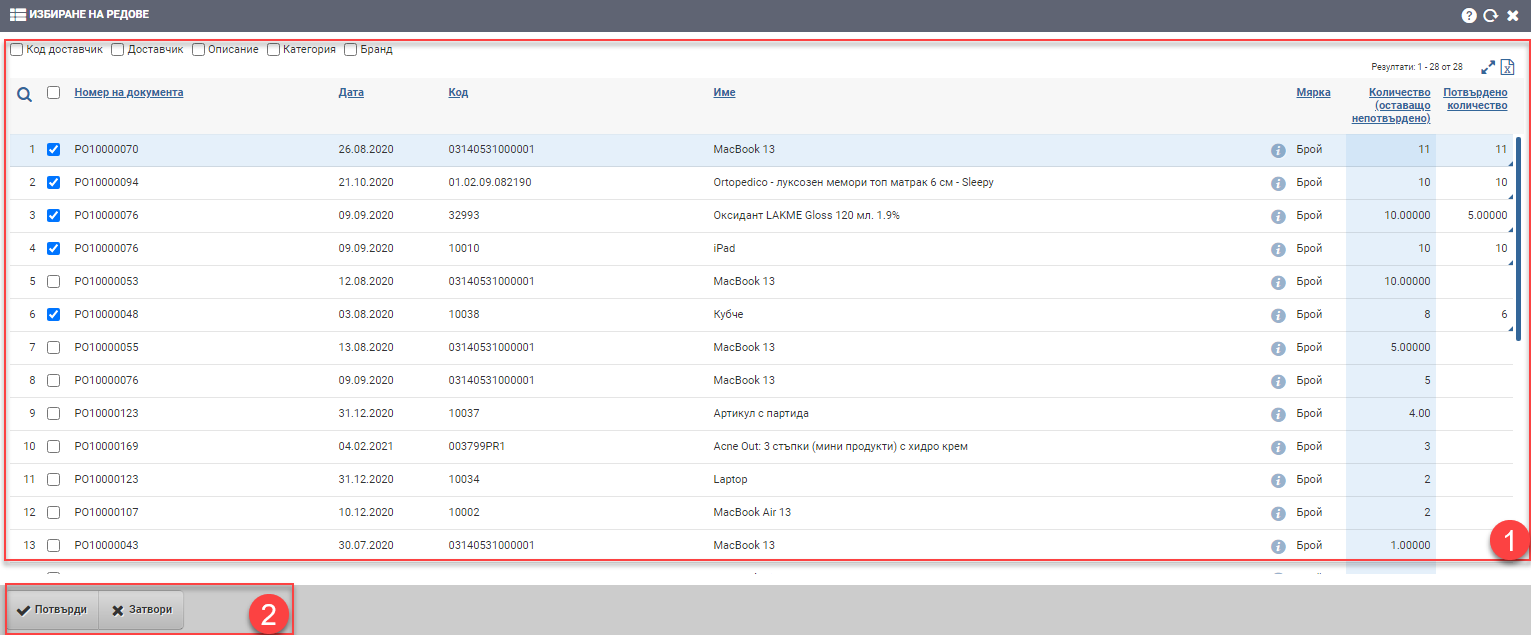Open info icon for Кубче row

(1278, 315)
